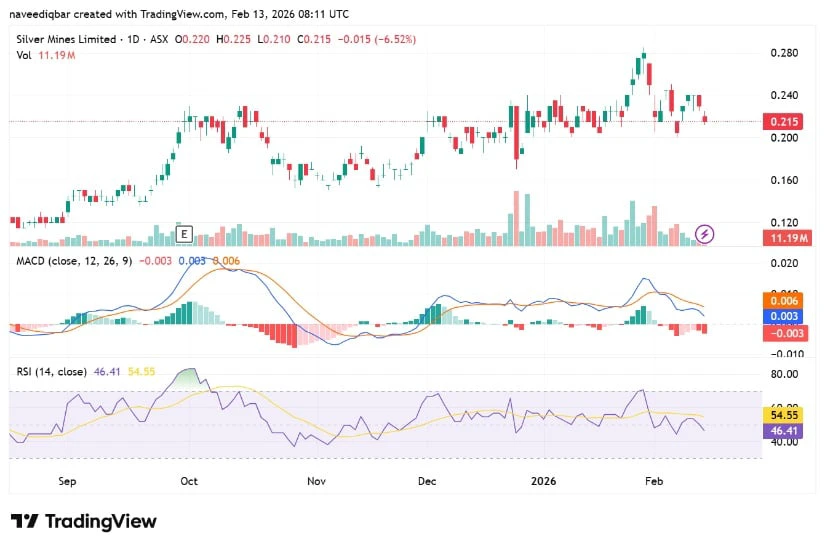Screen dimensions: 825x549
Task: Click the red 0.215 price label
Action: click(x=784, y=122)
